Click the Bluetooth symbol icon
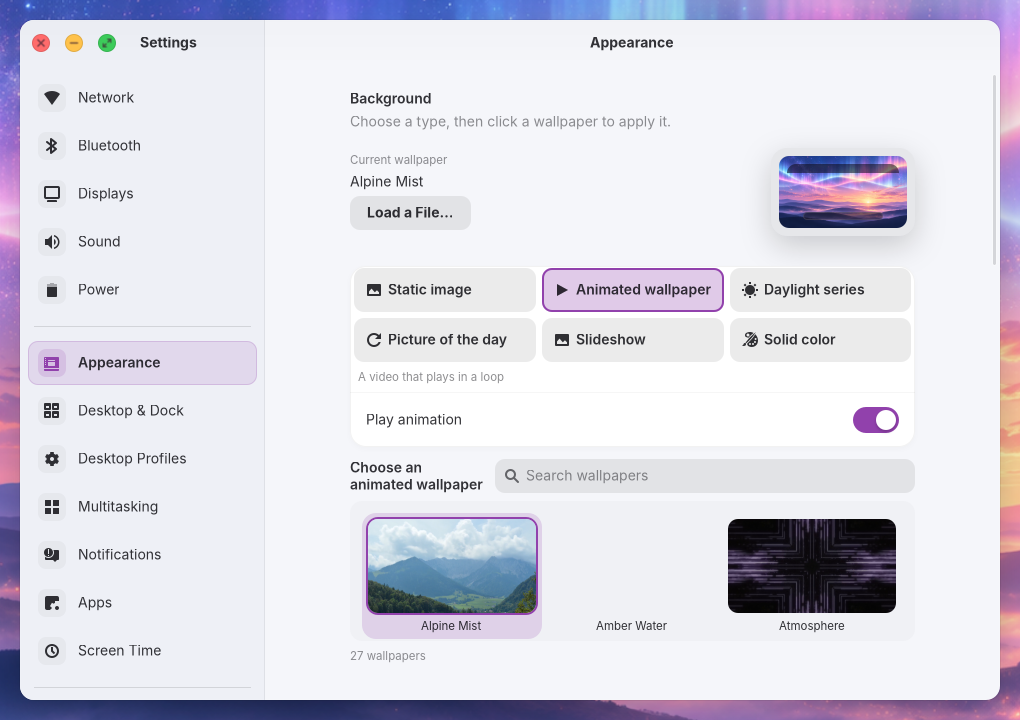Screen dimensions: 1020x720 [52, 146]
